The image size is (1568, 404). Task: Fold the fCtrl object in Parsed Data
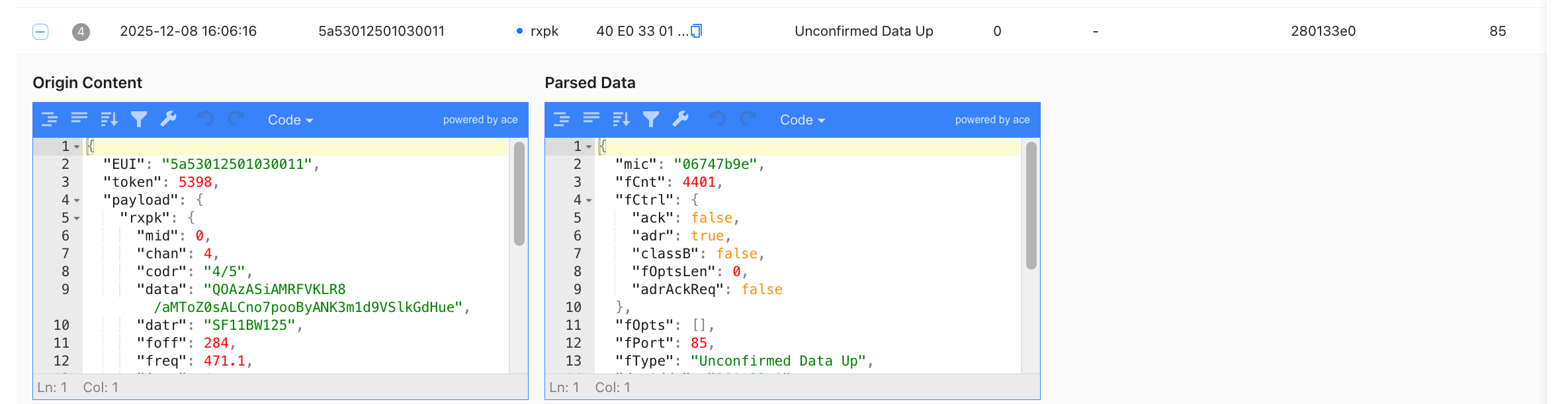[589, 200]
